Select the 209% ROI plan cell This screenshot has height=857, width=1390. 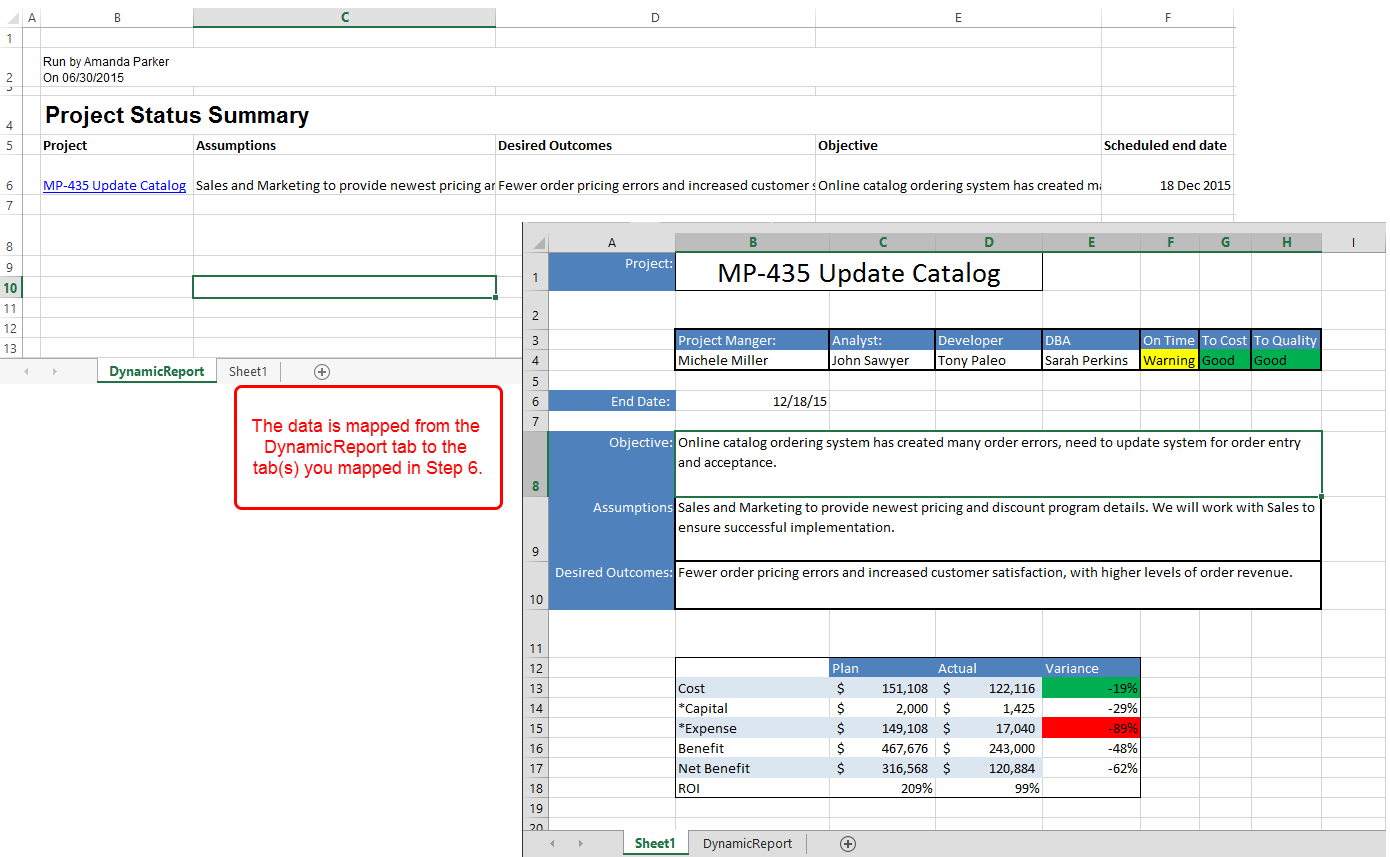882,788
